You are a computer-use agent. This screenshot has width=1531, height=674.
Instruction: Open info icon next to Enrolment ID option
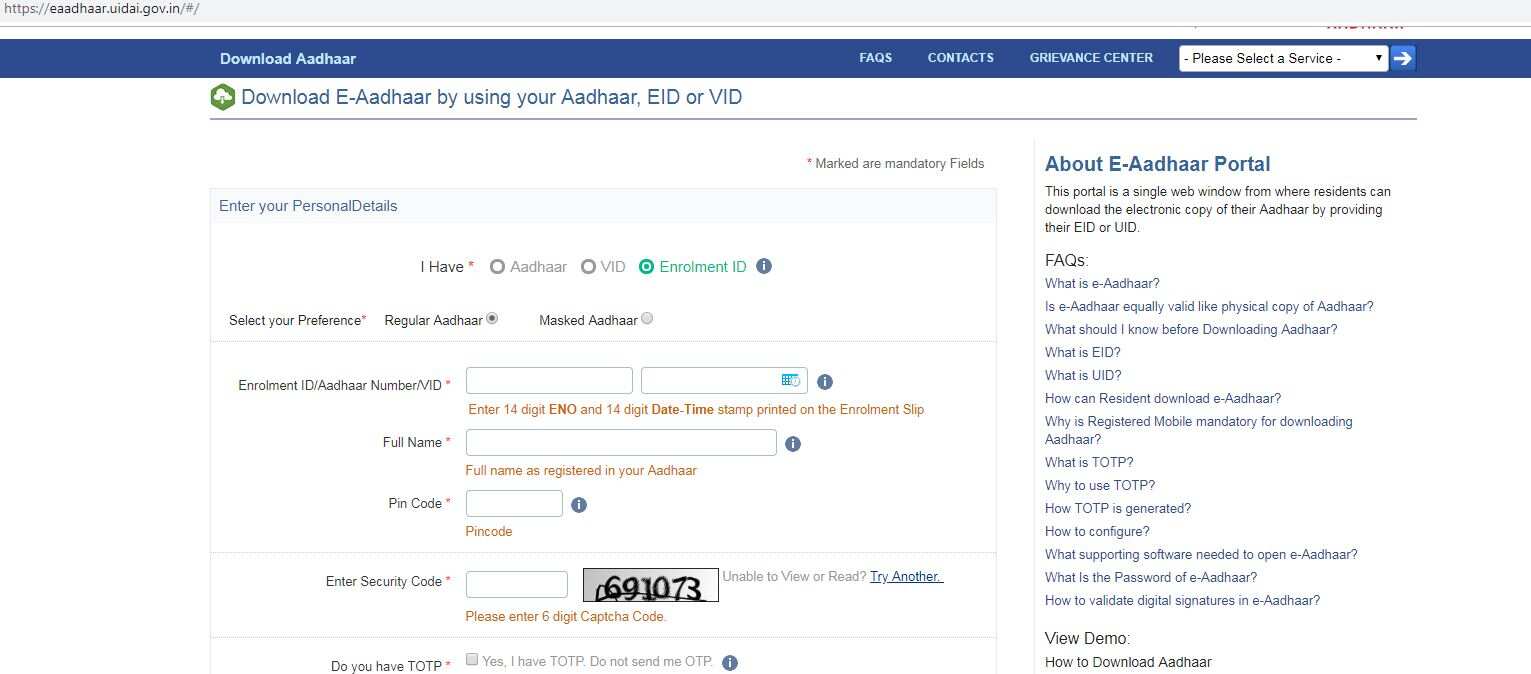click(764, 266)
